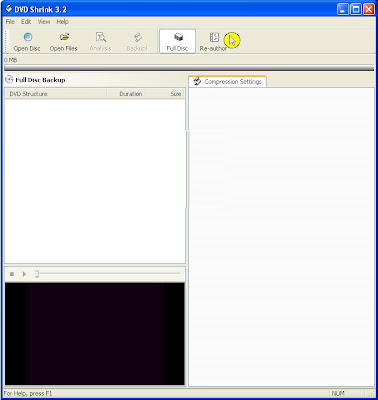The height and width of the screenshot is (400, 378).
Task: Open Disc from the toolbar
Action: pyautogui.click(x=27, y=42)
